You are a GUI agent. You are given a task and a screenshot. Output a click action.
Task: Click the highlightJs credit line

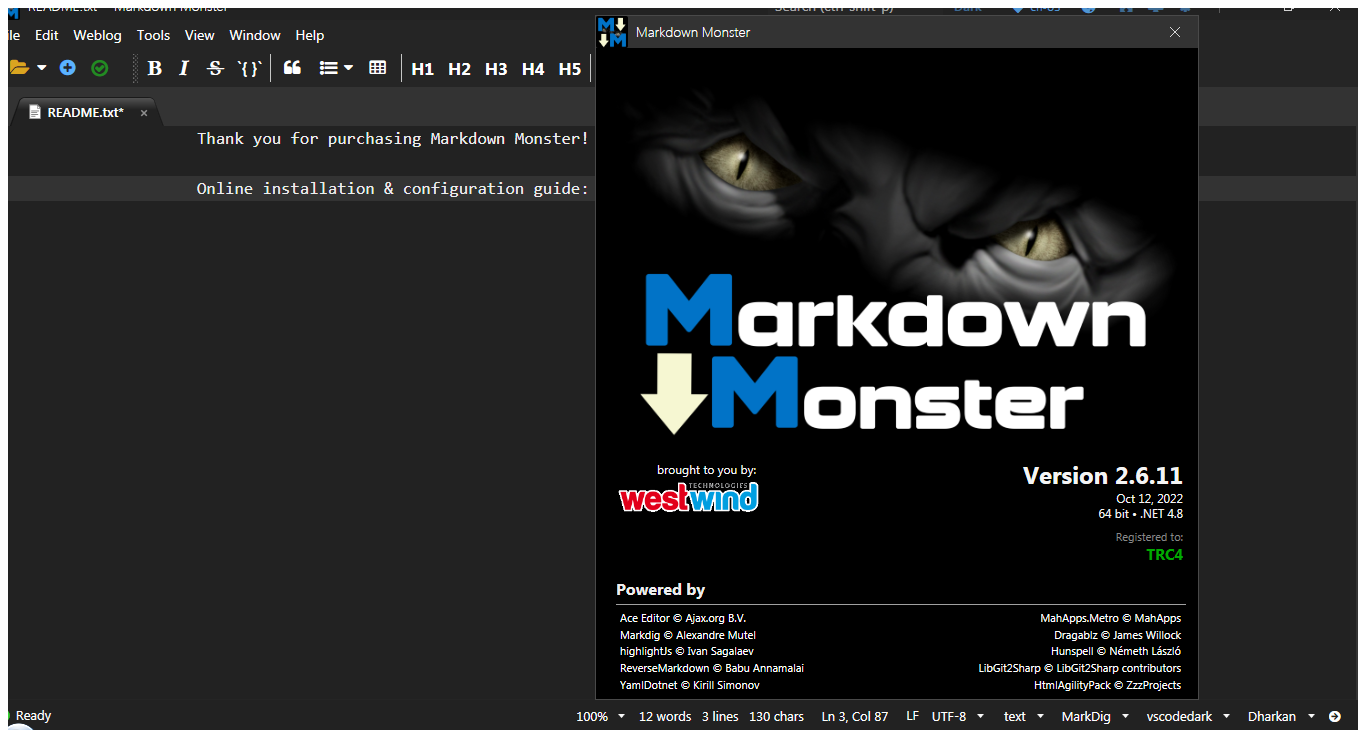pyautogui.click(x=686, y=651)
